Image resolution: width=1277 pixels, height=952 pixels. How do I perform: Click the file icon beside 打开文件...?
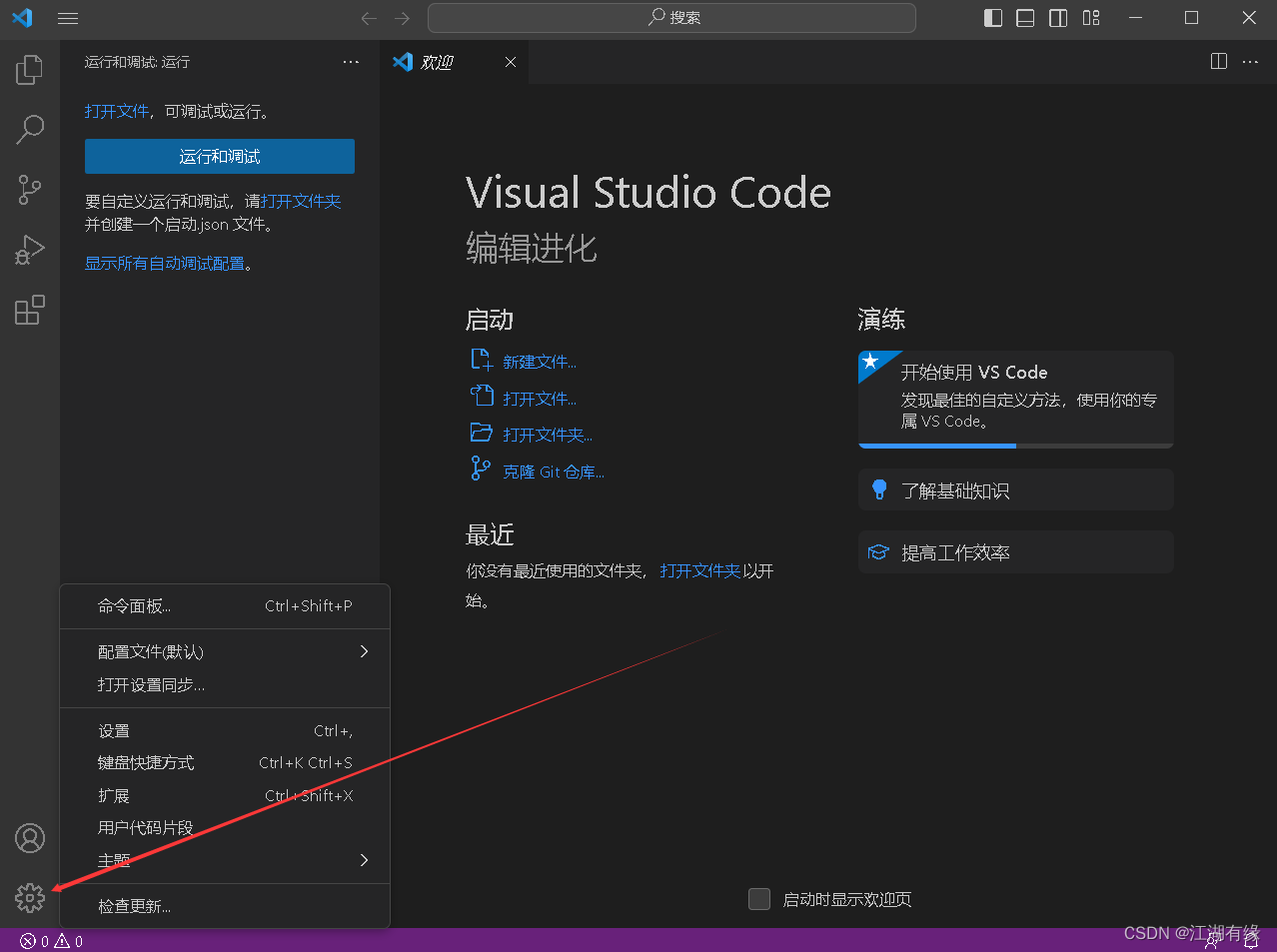click(x=483, y=396)
